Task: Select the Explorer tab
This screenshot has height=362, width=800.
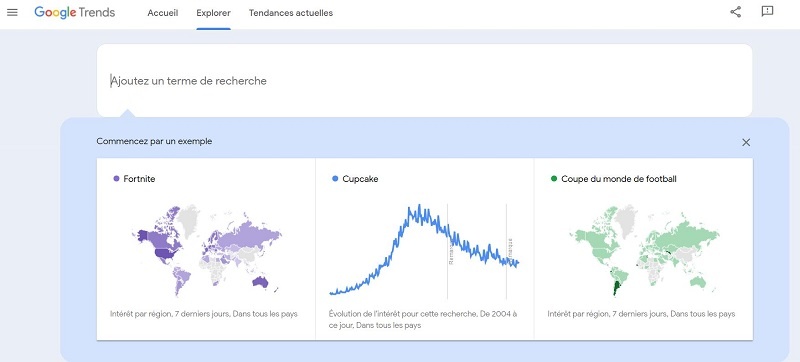Action: pos(213,13)
